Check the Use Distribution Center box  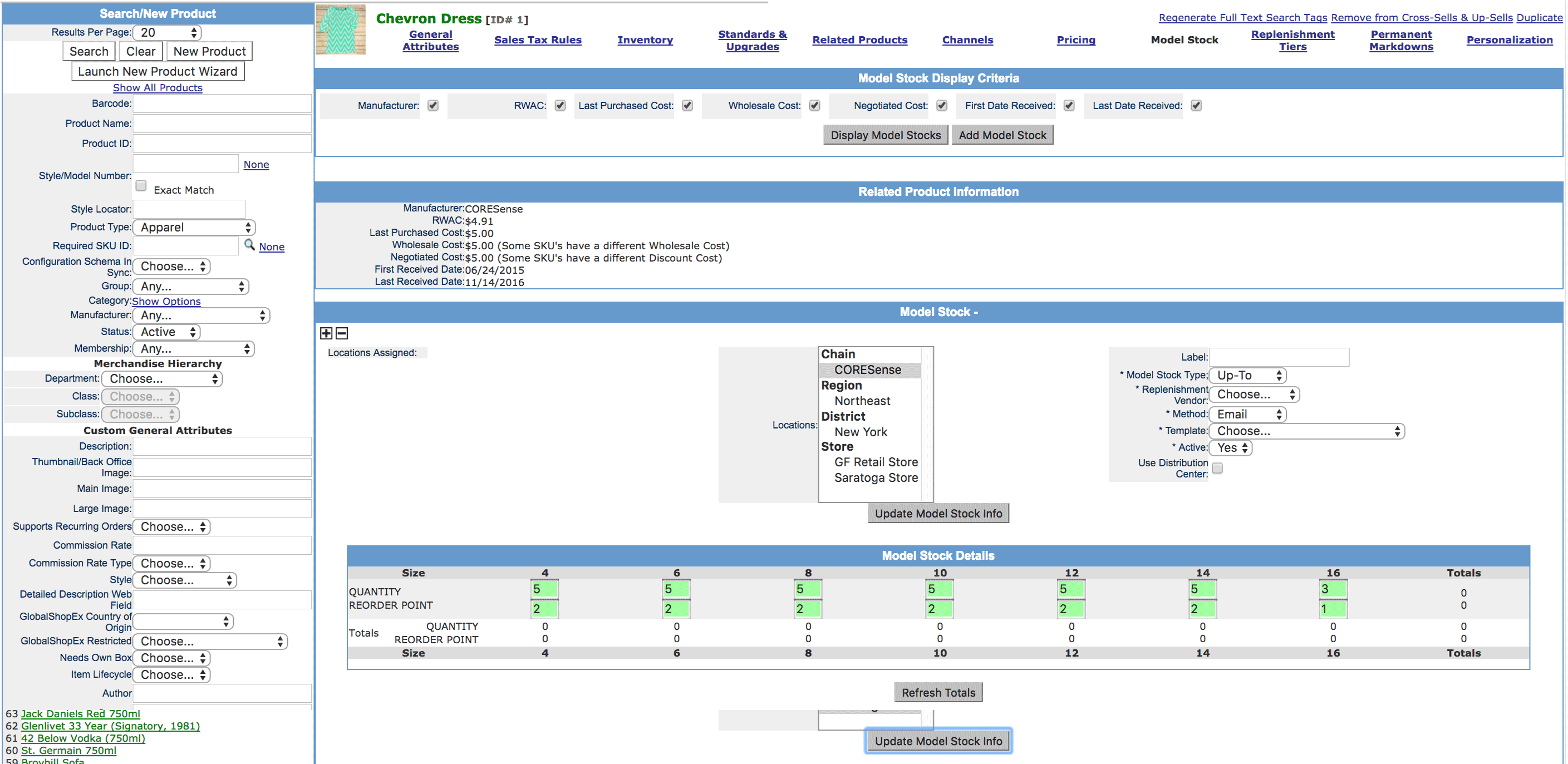pos(1217,468)
